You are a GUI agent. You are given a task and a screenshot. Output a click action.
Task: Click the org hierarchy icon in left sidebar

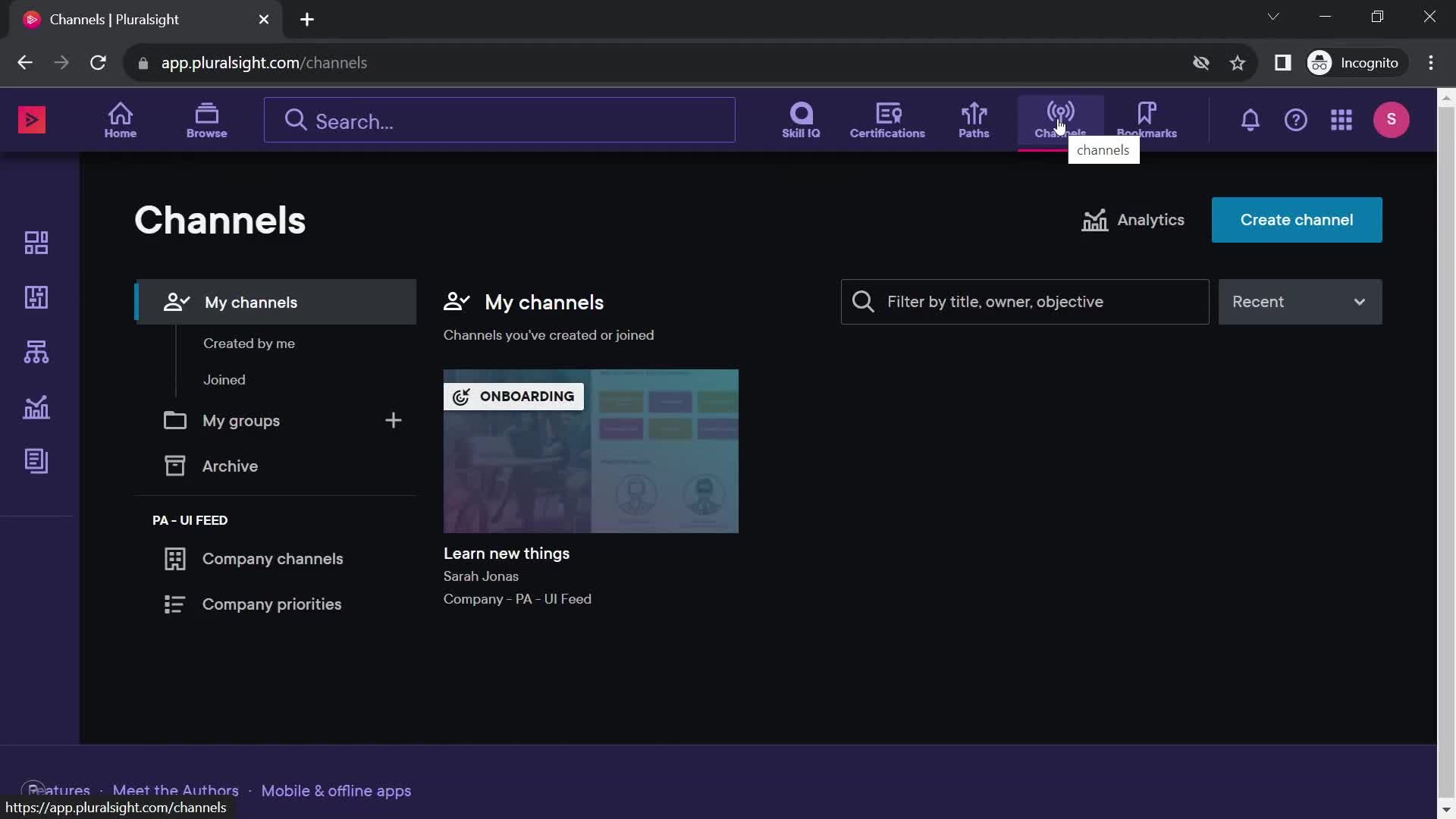click(36, 352)
